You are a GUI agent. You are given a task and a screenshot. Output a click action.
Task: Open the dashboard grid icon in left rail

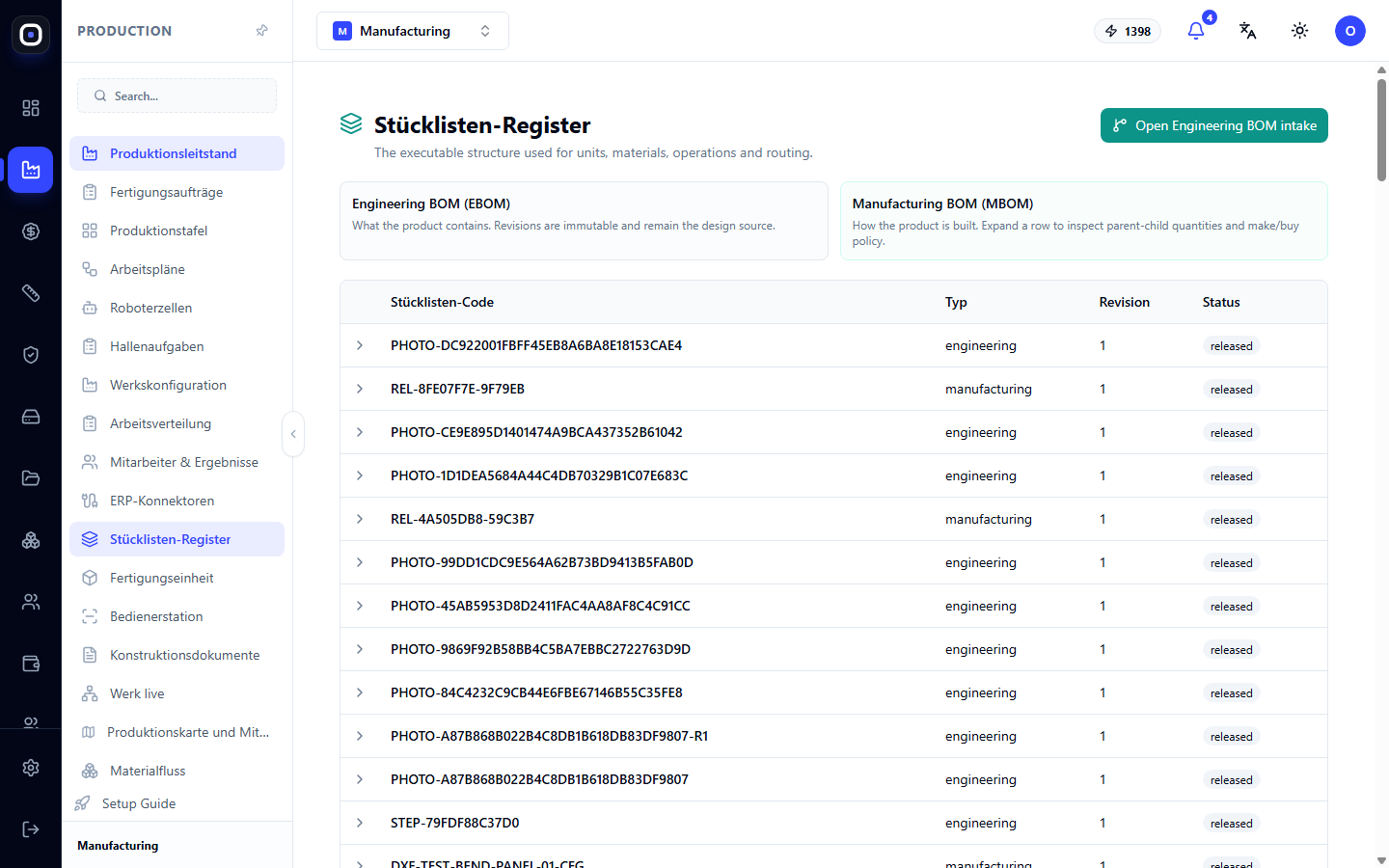click(x=31, y=108)
